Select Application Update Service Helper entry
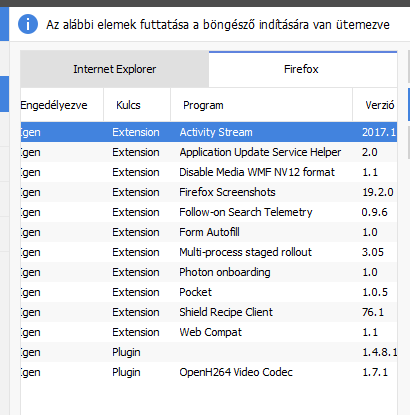This screenshot has height=415, width=410. tap(209, 152)
